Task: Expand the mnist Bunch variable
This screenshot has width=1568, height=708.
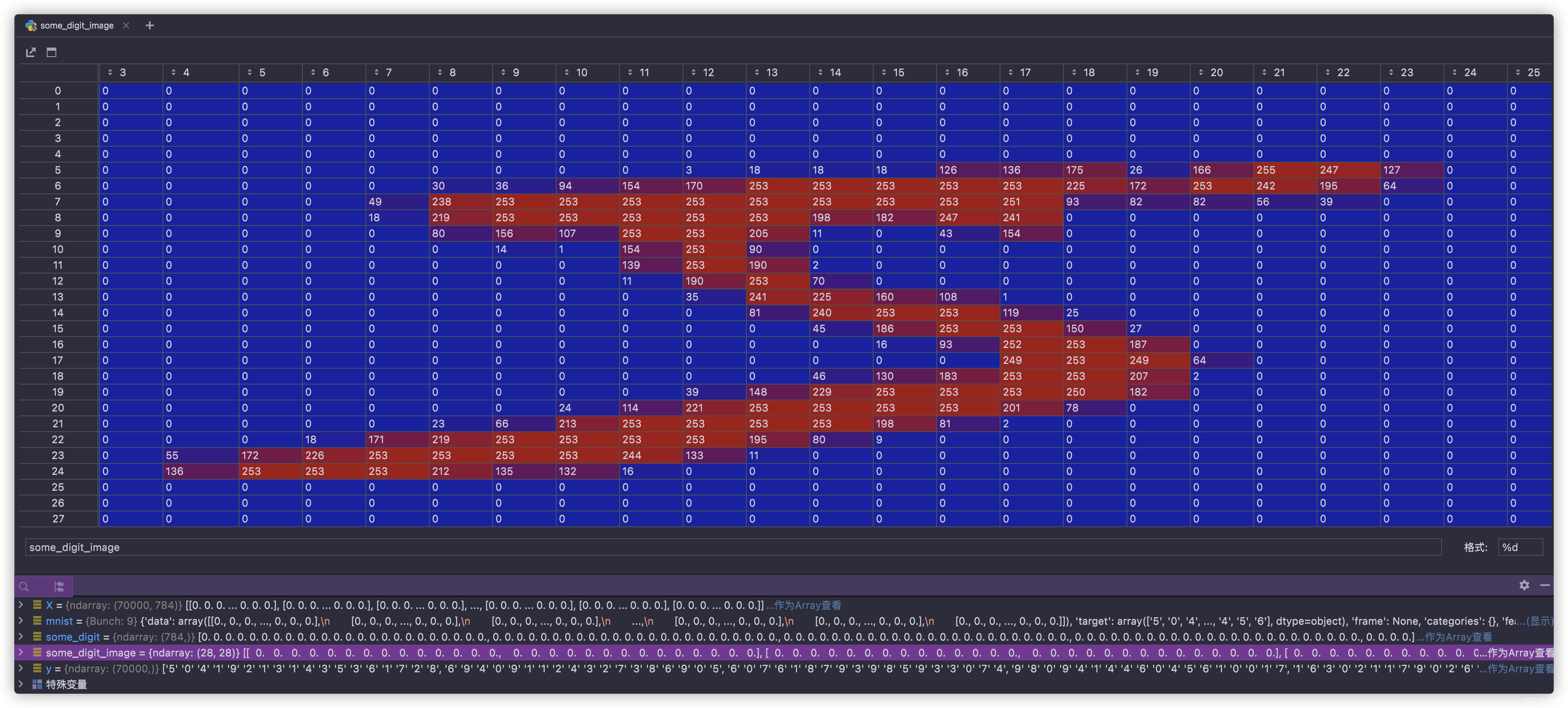Action: click(21, 620)
